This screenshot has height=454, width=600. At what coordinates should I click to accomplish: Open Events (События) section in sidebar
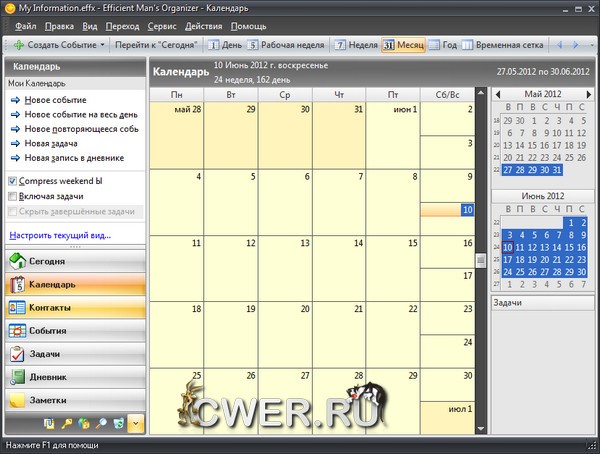(75, 331)
